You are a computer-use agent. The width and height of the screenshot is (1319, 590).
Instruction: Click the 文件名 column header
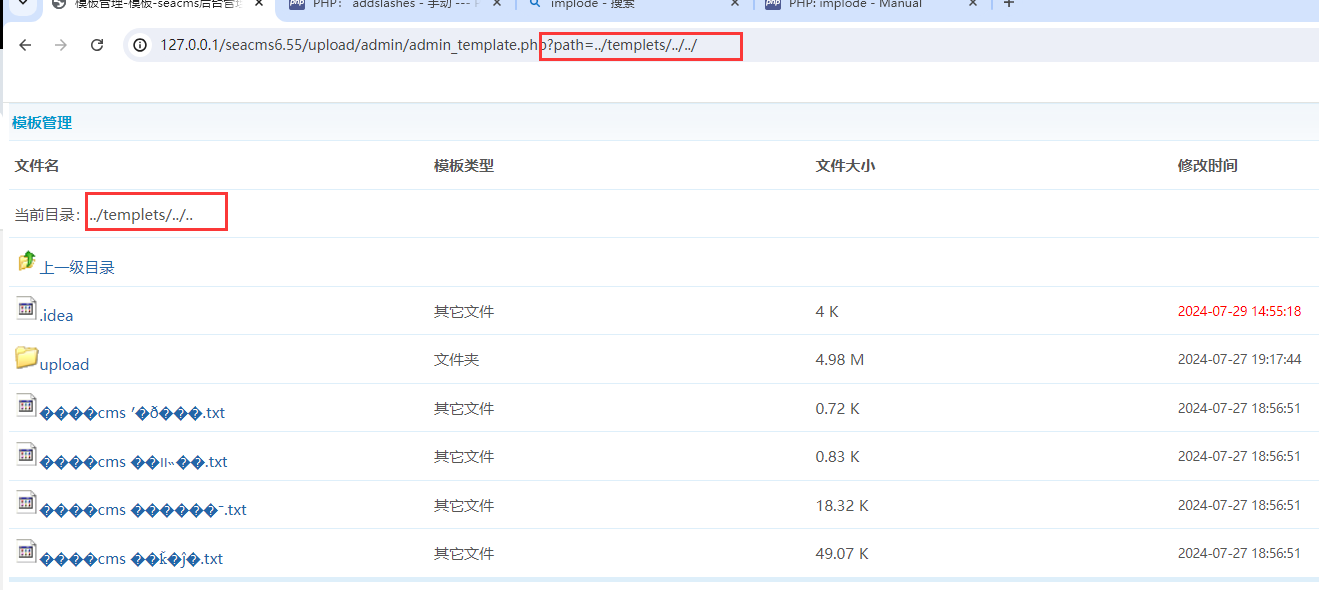[37, 166]
